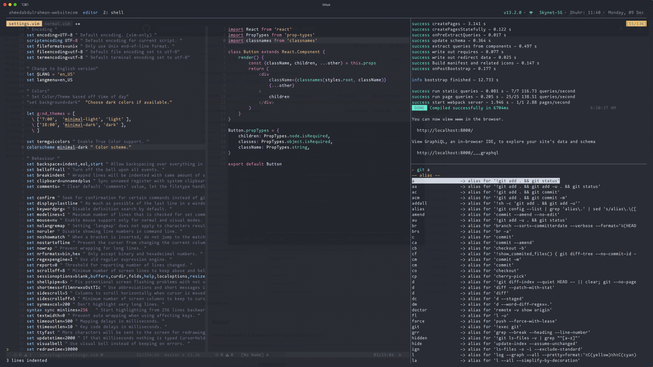The height and width of the screenshot is (367, 653).
Task: Click the yellow scroll position indicator in terminal pane
Action: [x=636, y=24]
